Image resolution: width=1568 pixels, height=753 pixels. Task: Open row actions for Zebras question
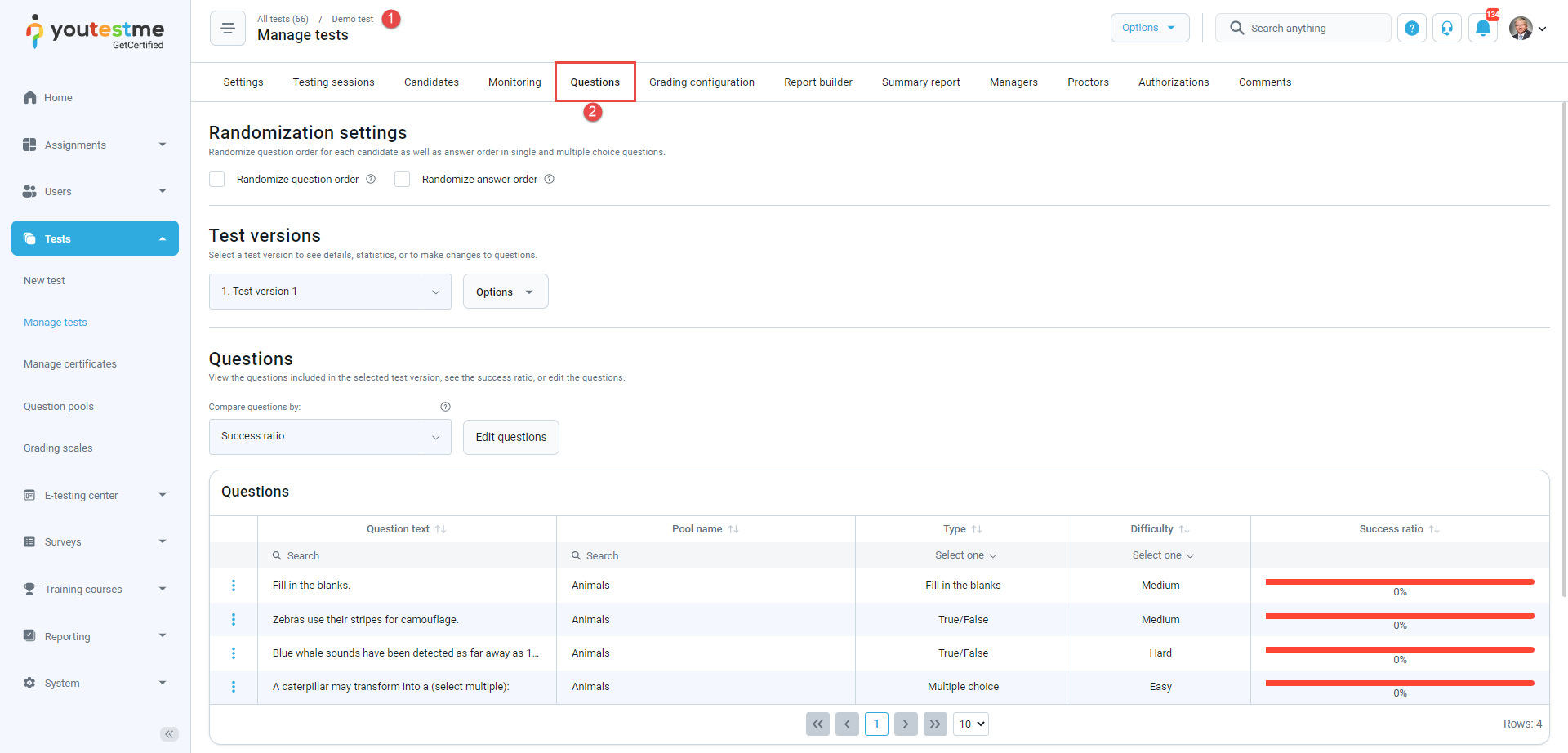click(x=234, y=620)
